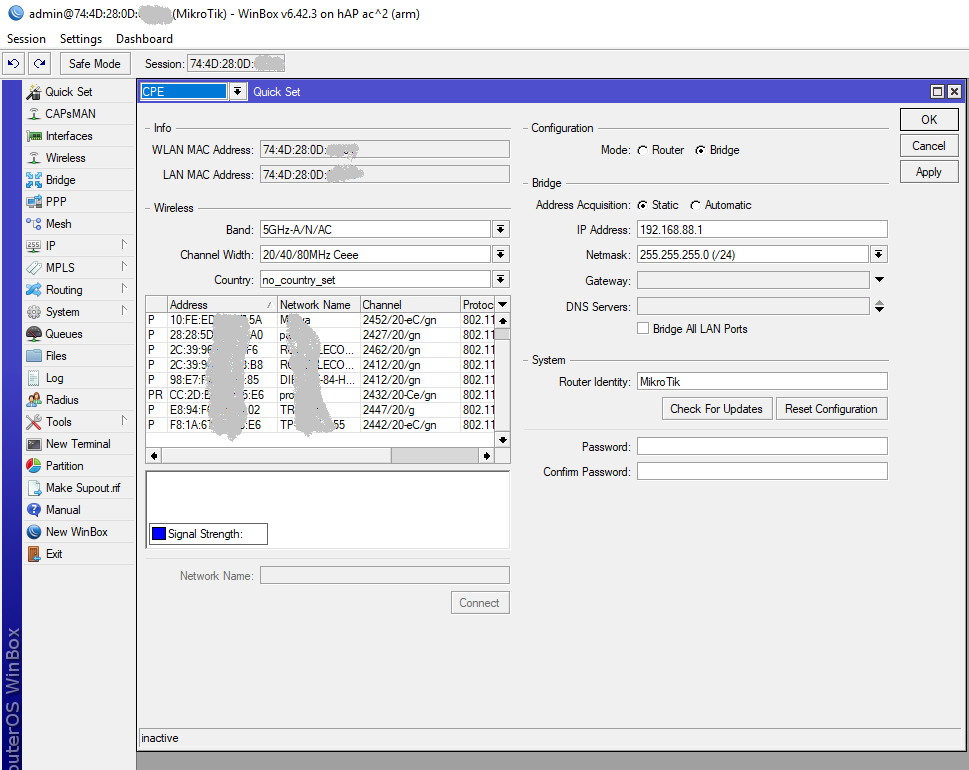969x770 pixels.
Task: Select row with channel 2427/20/gn
Action: pos(320,335)
